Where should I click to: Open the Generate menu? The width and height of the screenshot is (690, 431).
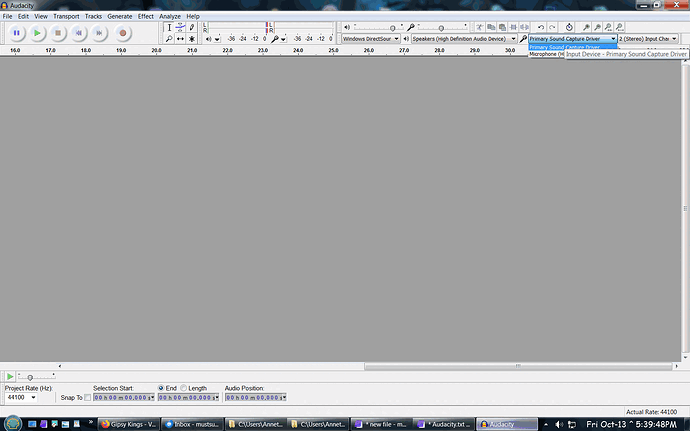pyautogui.click(x=120, y=16)
